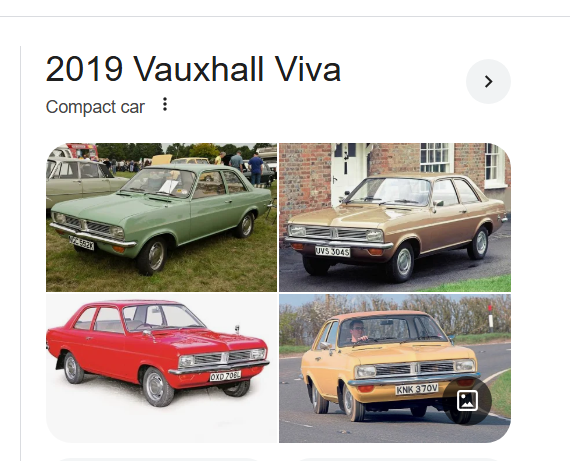Open the green Vauxhall Viva photo
This screenshot has width=570, height=461.
(161, 217)
